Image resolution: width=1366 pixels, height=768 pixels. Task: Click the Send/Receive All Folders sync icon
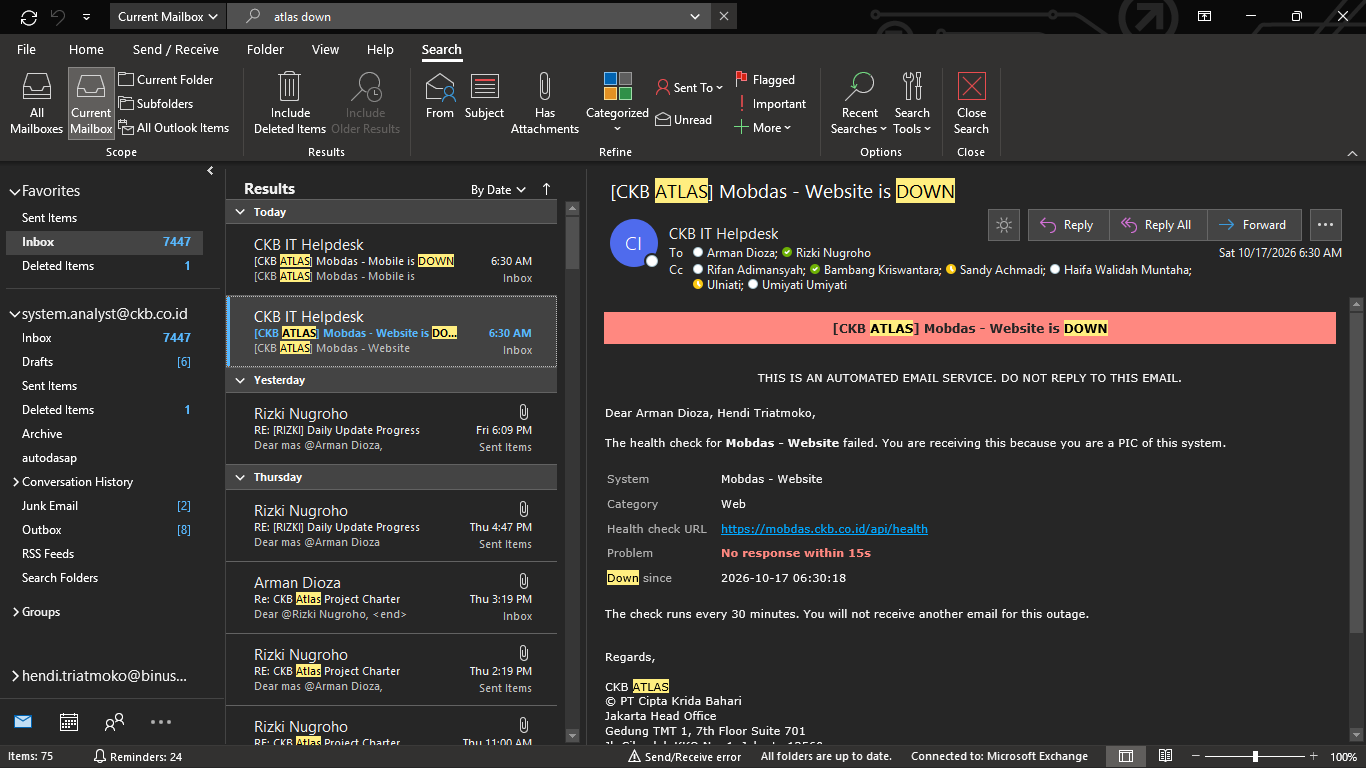coord(28,17)
